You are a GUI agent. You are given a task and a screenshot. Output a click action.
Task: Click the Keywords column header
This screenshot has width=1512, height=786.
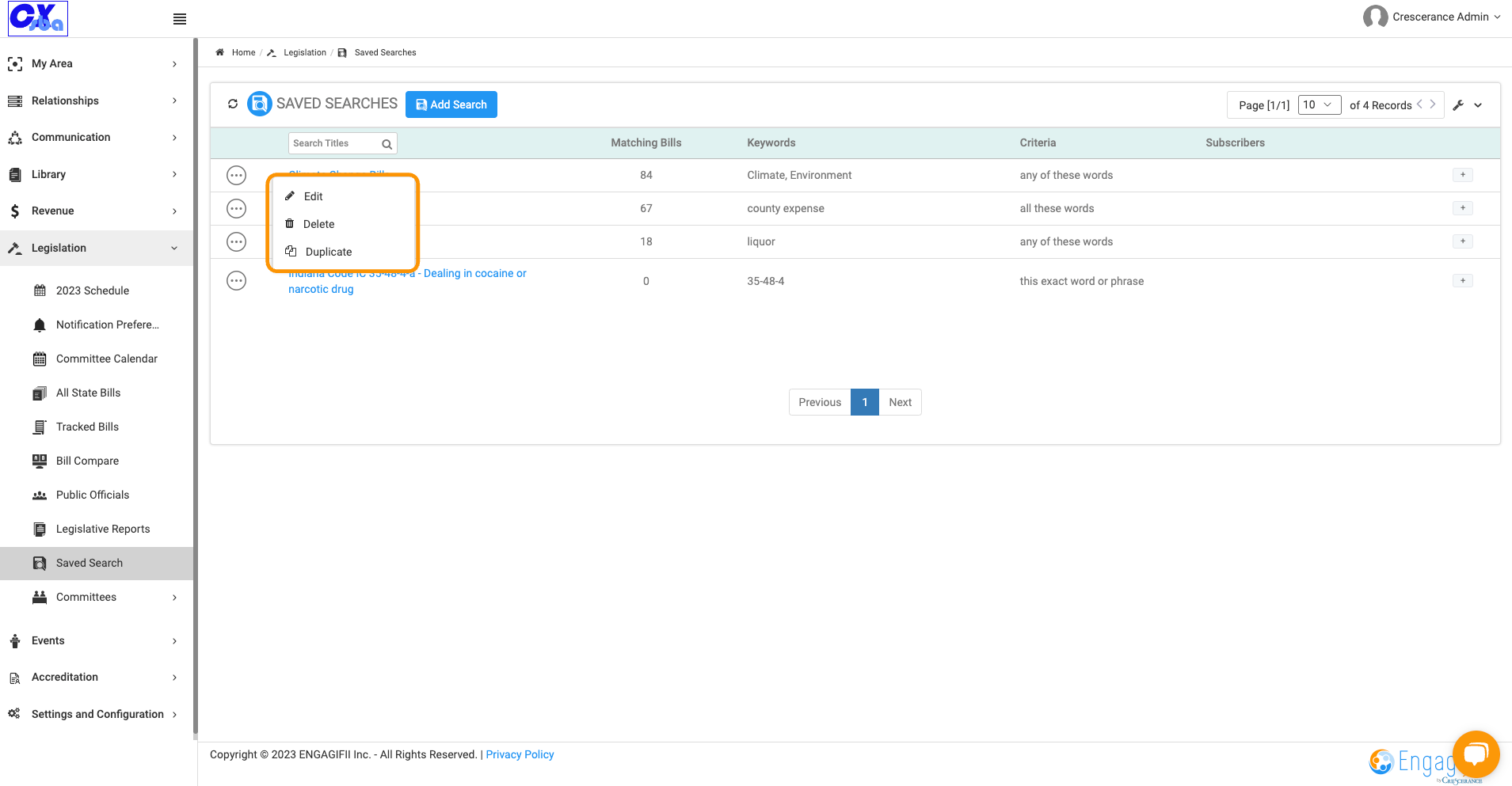[x=771, y=142]
